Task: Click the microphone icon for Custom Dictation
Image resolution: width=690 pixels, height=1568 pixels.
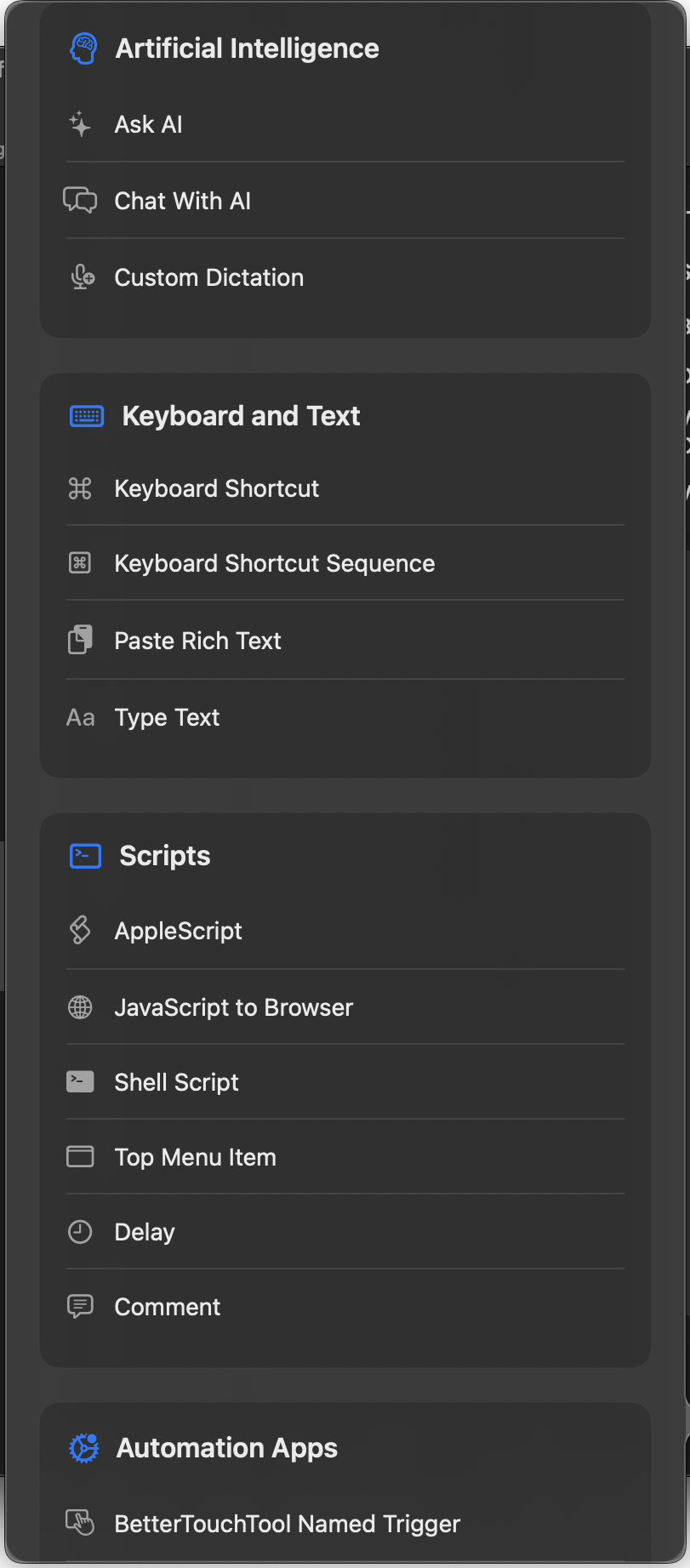Action: [x=82, y=277]
